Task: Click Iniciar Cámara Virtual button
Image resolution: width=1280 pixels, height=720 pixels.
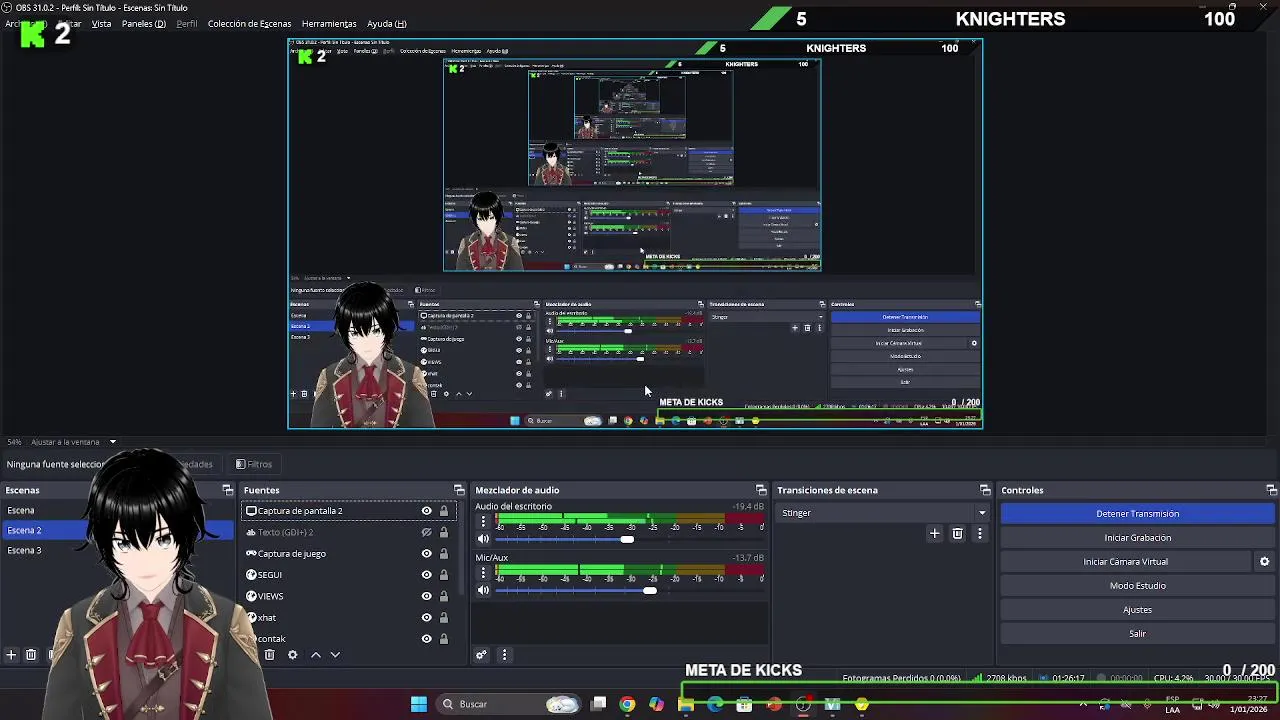Action: pyautogui.click(x=1125, y=562)
